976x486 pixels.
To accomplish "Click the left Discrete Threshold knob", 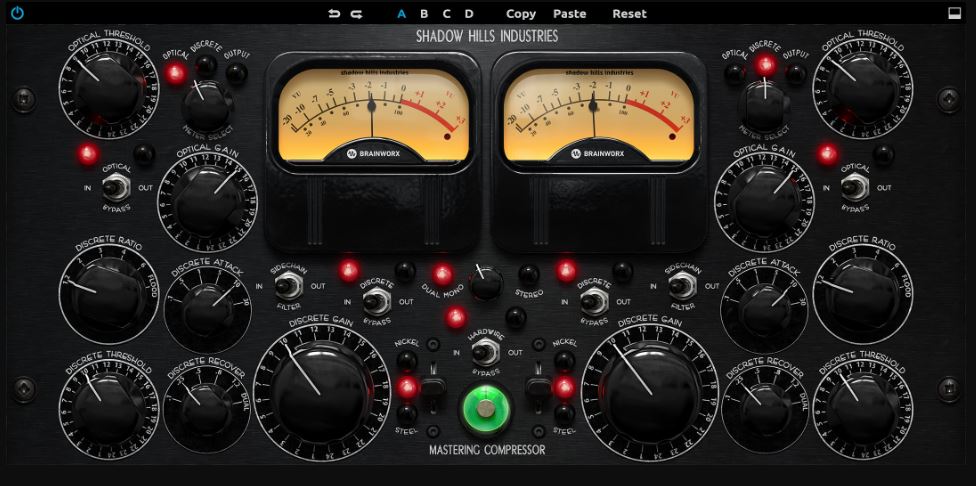I will (x=108, y=409).
